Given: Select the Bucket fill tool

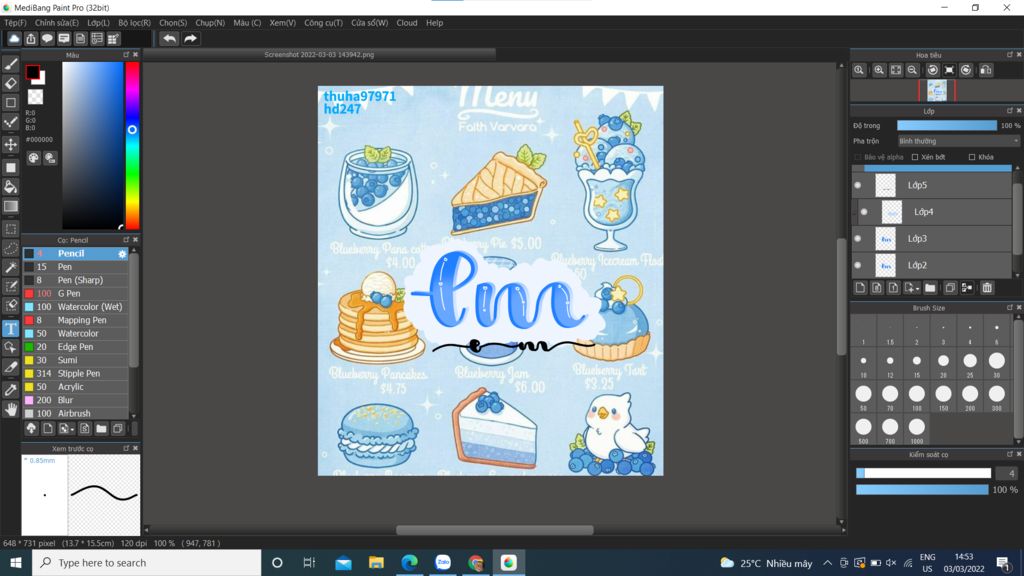Looking at the screenshot, I should (10, 187).
